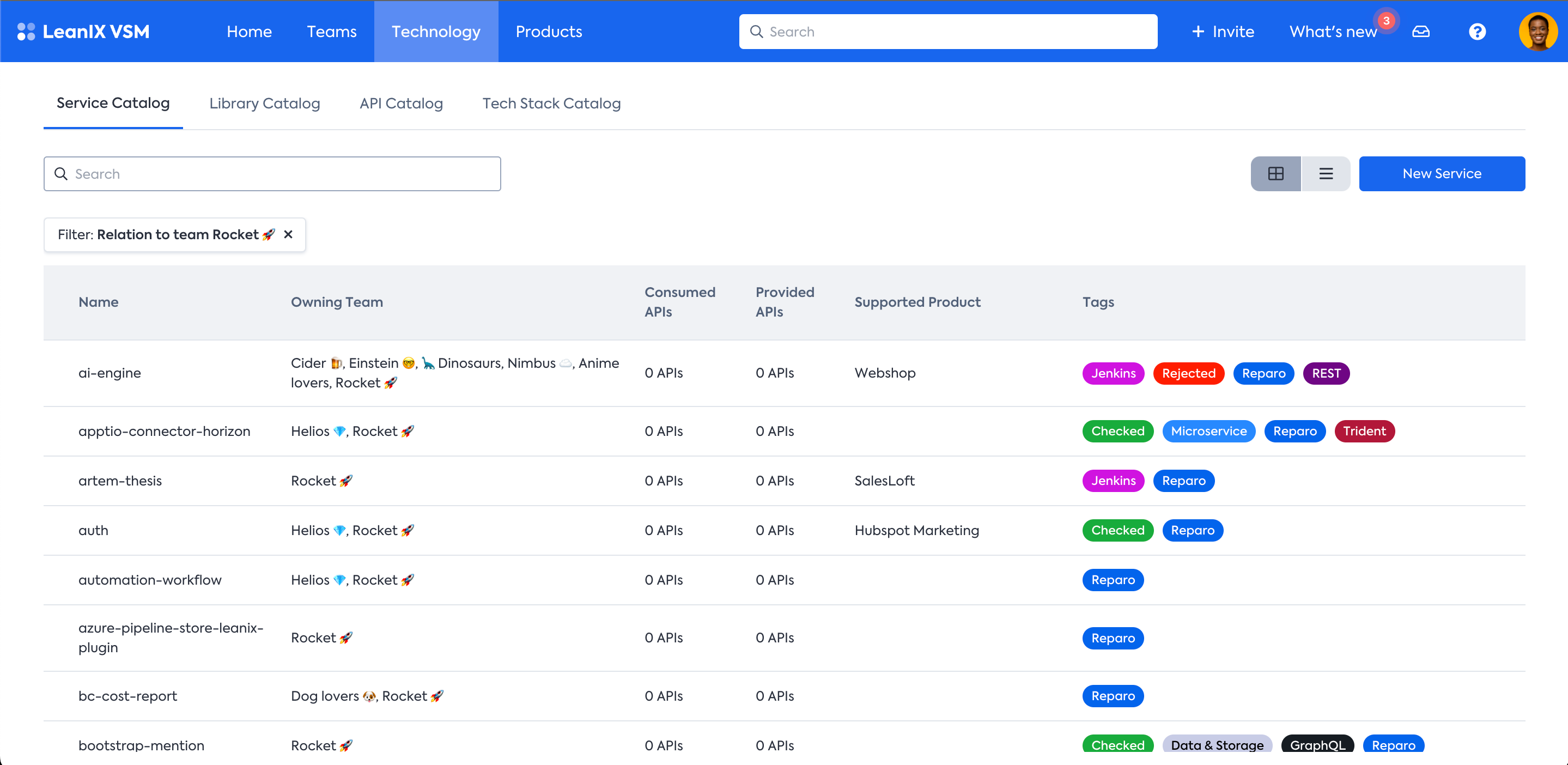This screenshot has height=765, width=1568.
Task: Open the Technology menu
Action: pos(436,32)
